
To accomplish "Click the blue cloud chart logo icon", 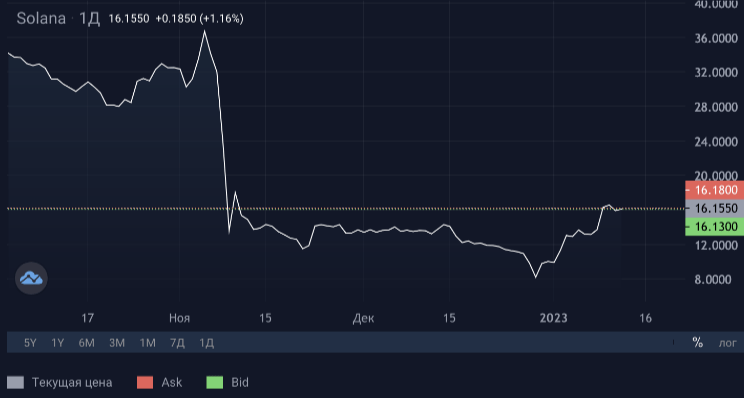I will pos(31,278).
